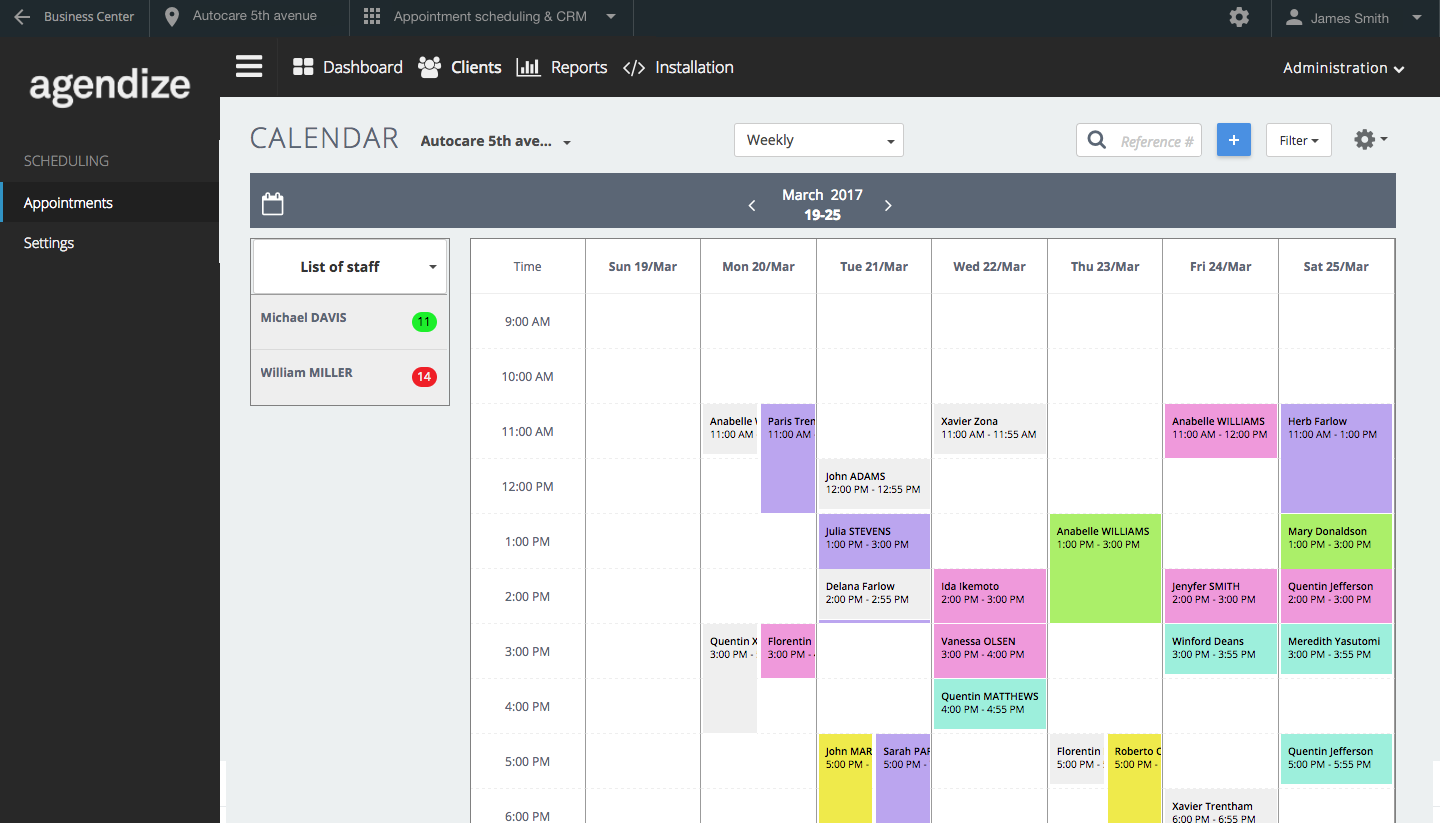Click the top bar settings gear
The image size is (1440, 823).
1239,17
